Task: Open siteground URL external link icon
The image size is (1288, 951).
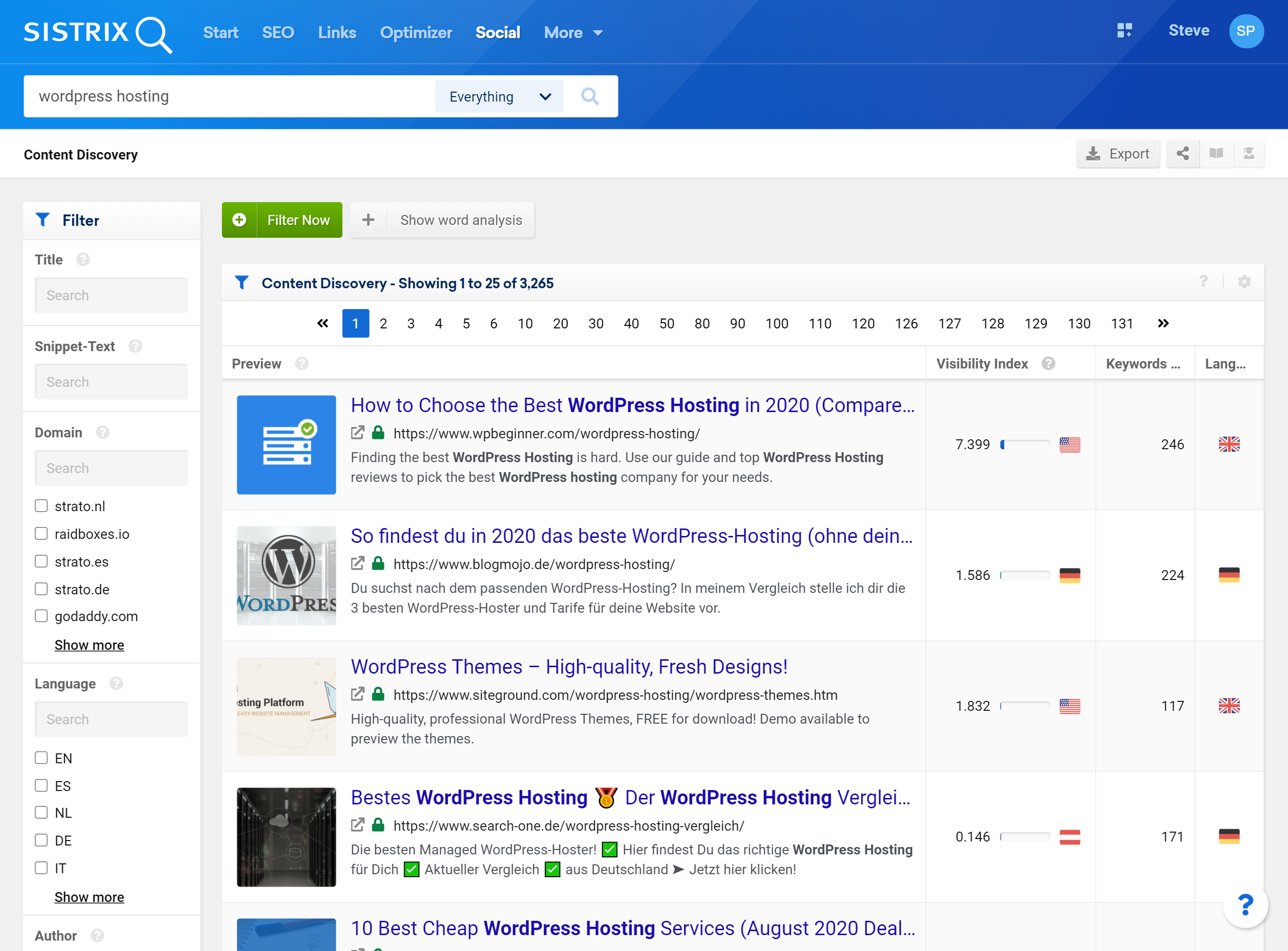Action: point(358,693)
